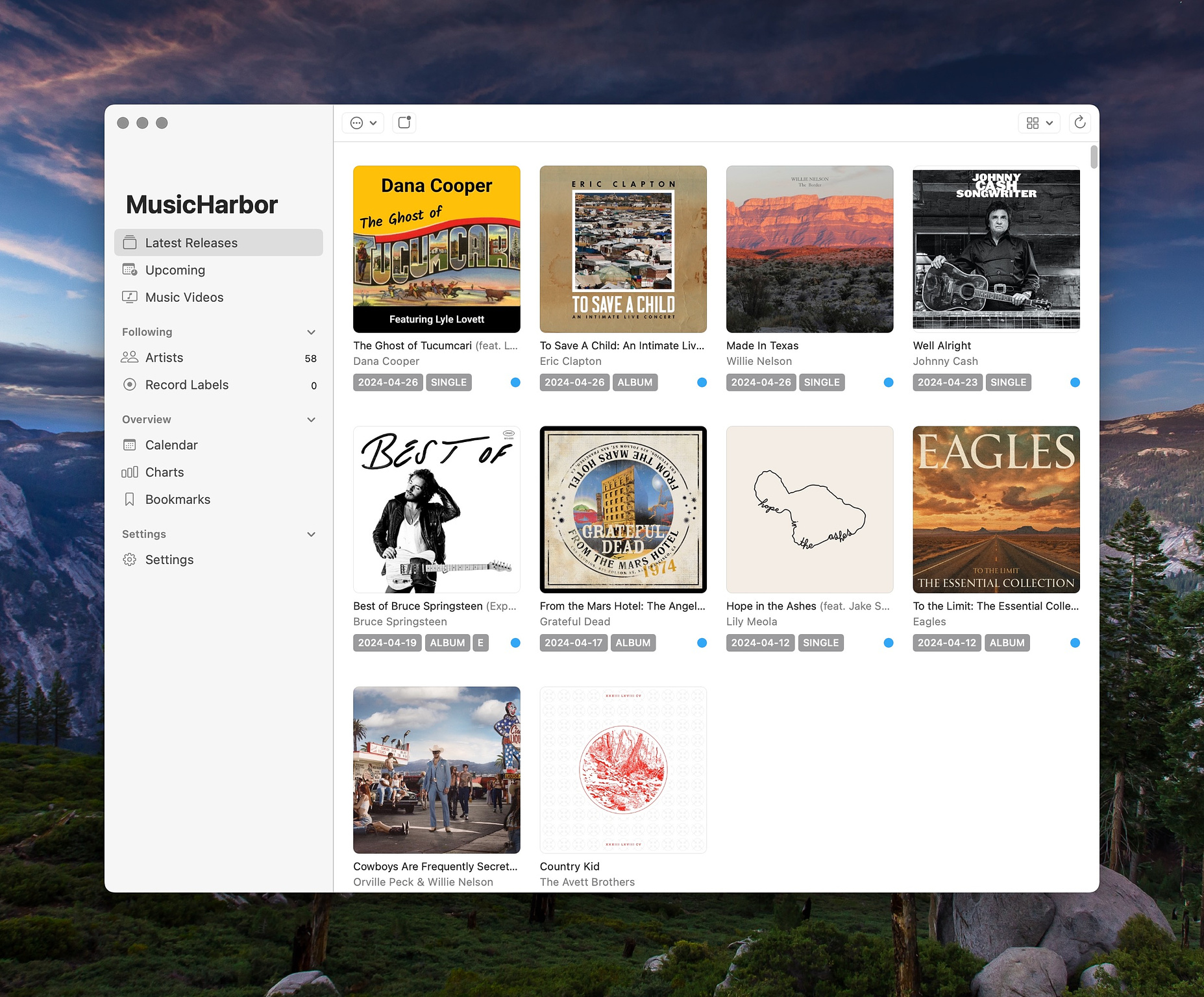Click the Eric Clapton artist name

point(571,362)
